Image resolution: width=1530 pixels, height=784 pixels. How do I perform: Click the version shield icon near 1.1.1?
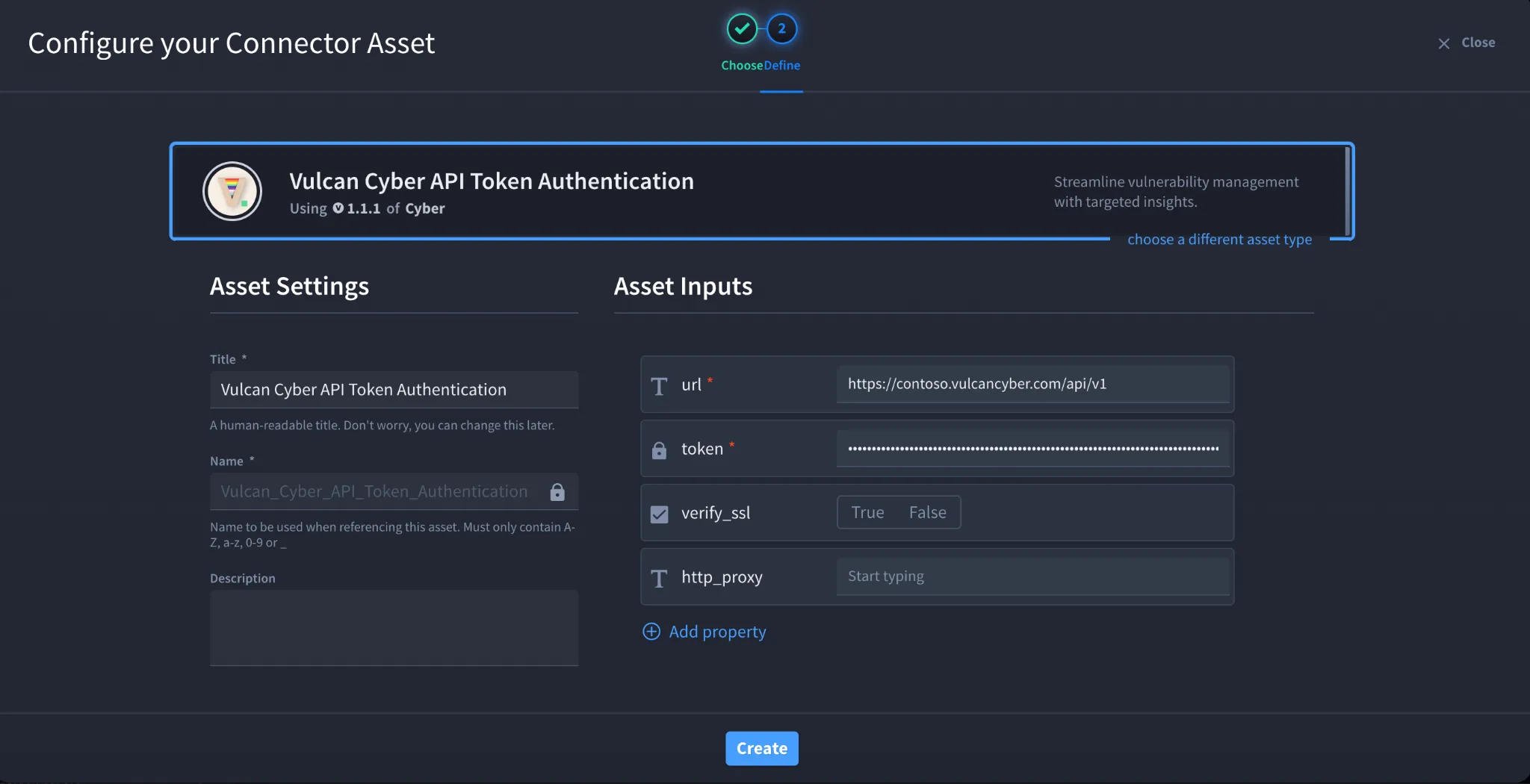pos(338,208)
